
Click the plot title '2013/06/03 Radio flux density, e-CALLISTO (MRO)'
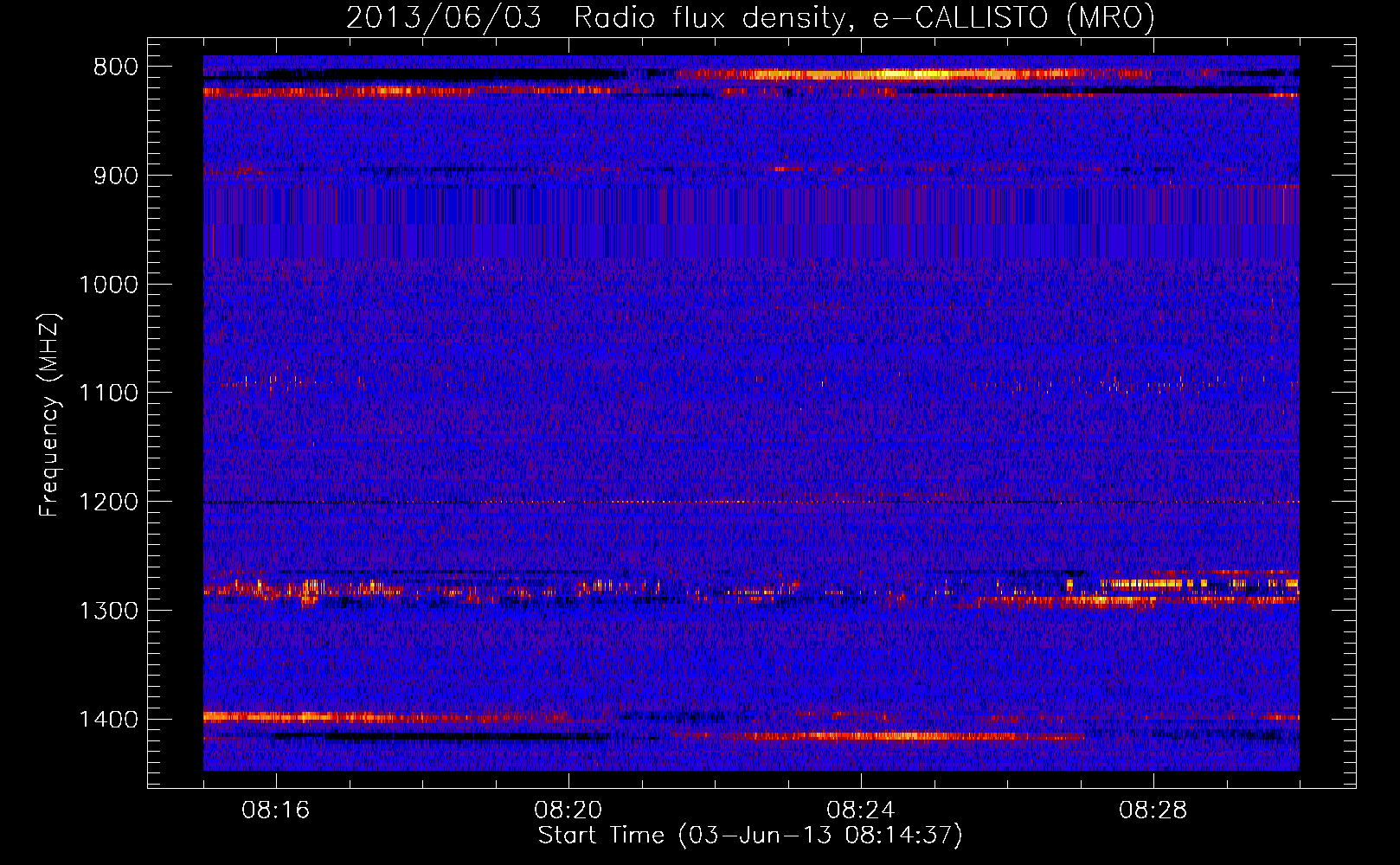[x=750, y=17]
